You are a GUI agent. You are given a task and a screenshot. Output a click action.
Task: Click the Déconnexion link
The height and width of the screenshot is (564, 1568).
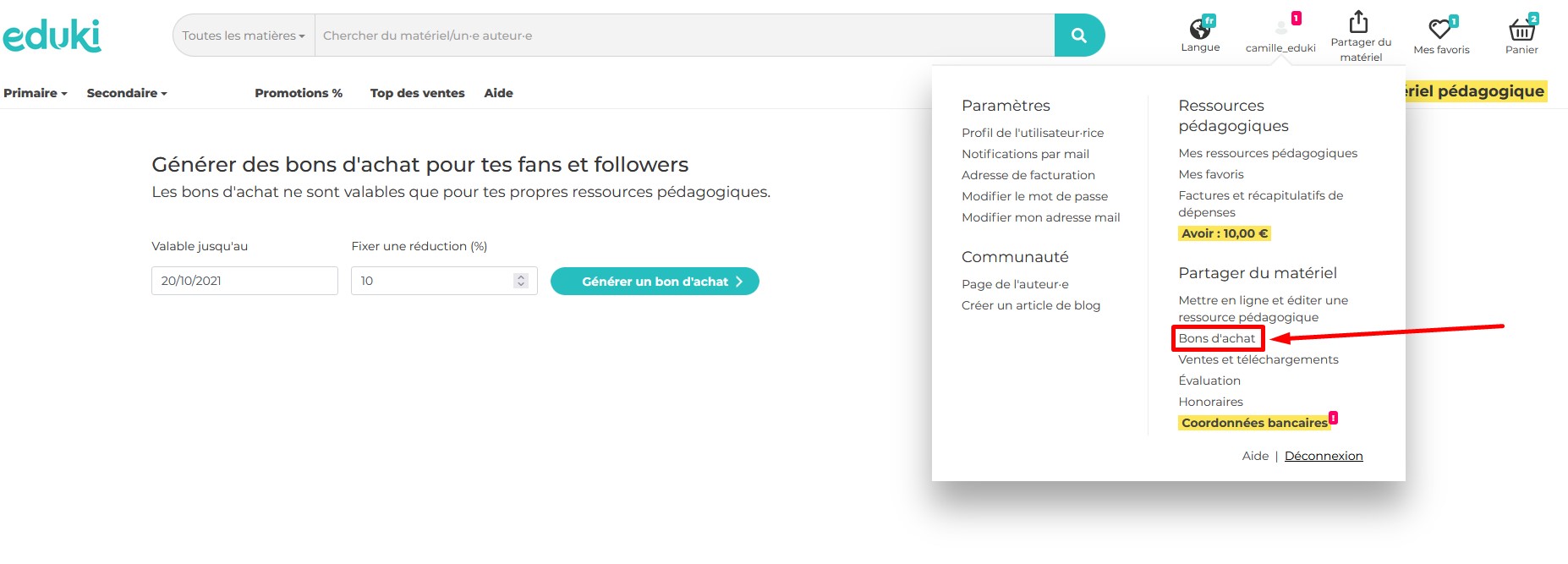1324,456
